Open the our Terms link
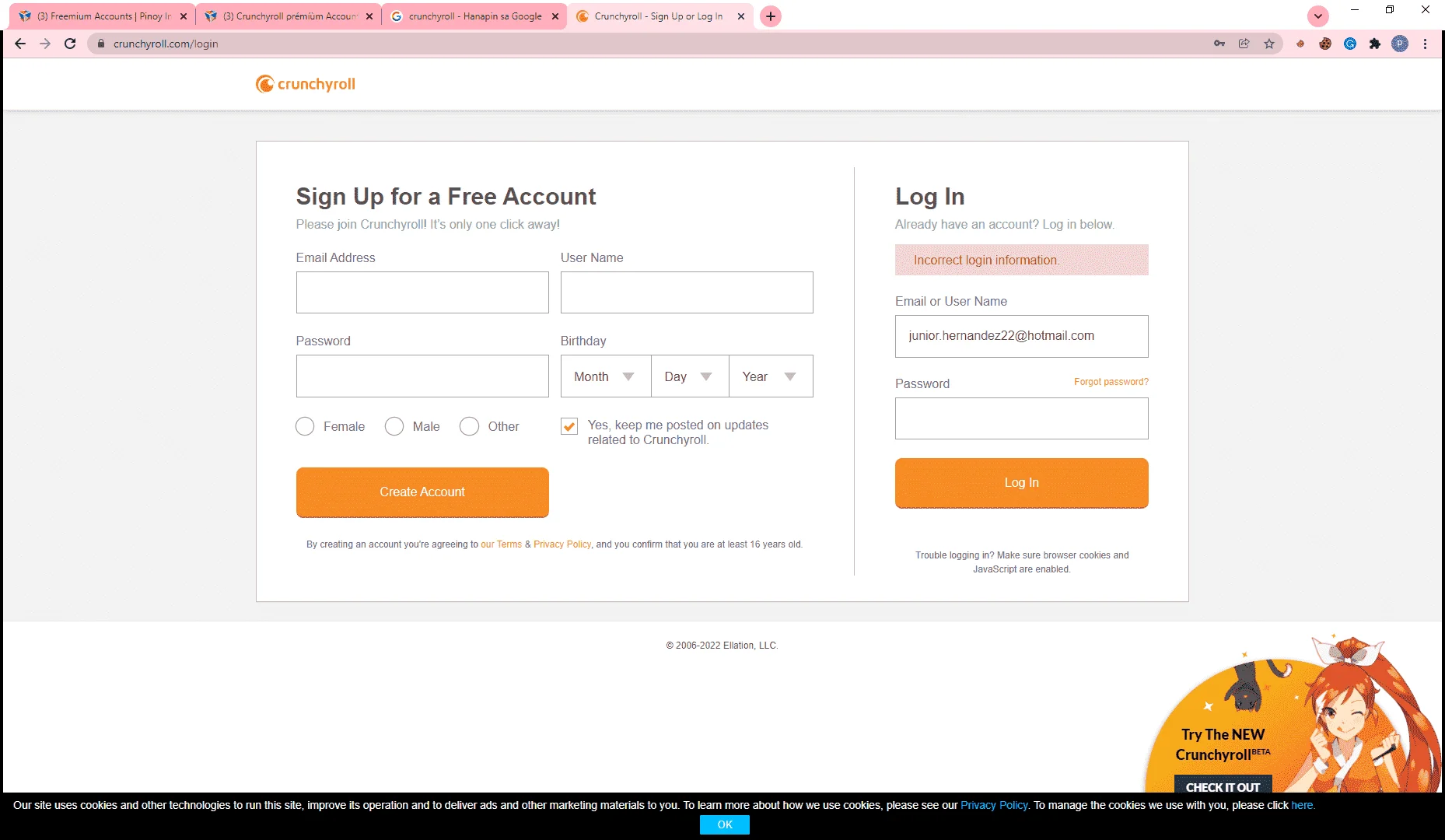1445x840 pixels. (501, 544)
